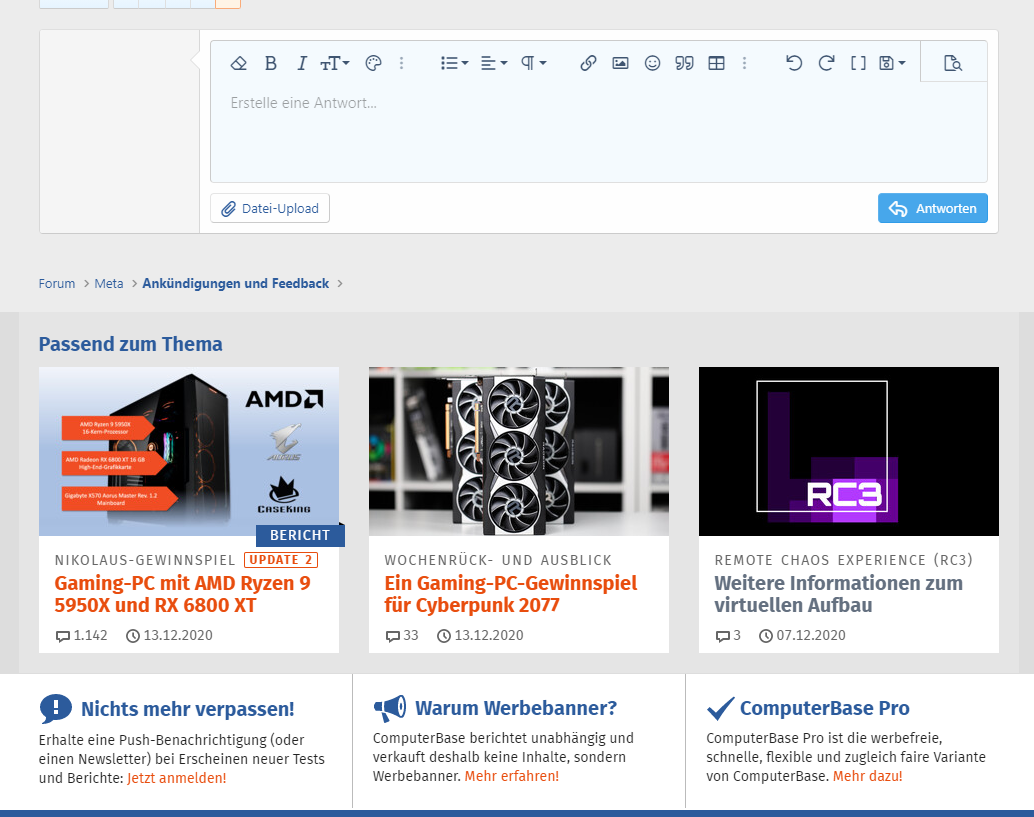1034x817 pixels.
Task: Insert a link via chain icon
Action: (588, 63)
